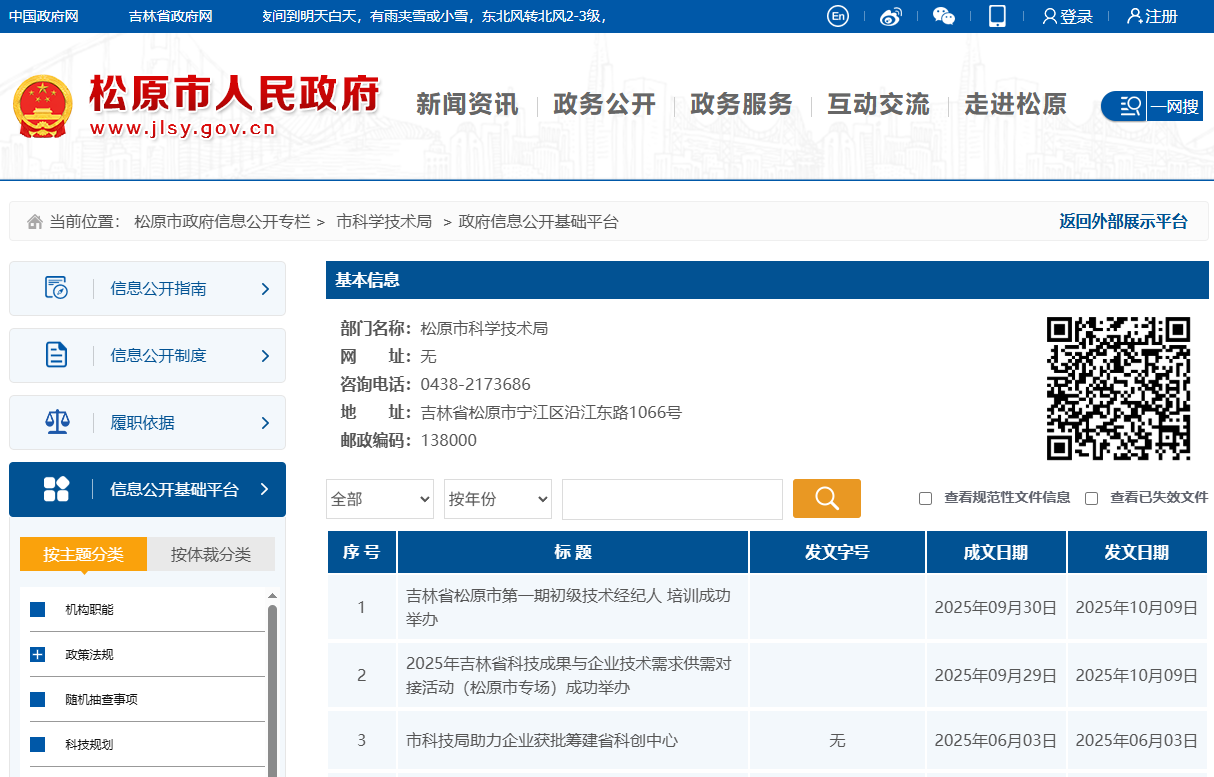Switch to English with En icon
This screenshot has width=1214, height=777.
click(x=838, y=16)
